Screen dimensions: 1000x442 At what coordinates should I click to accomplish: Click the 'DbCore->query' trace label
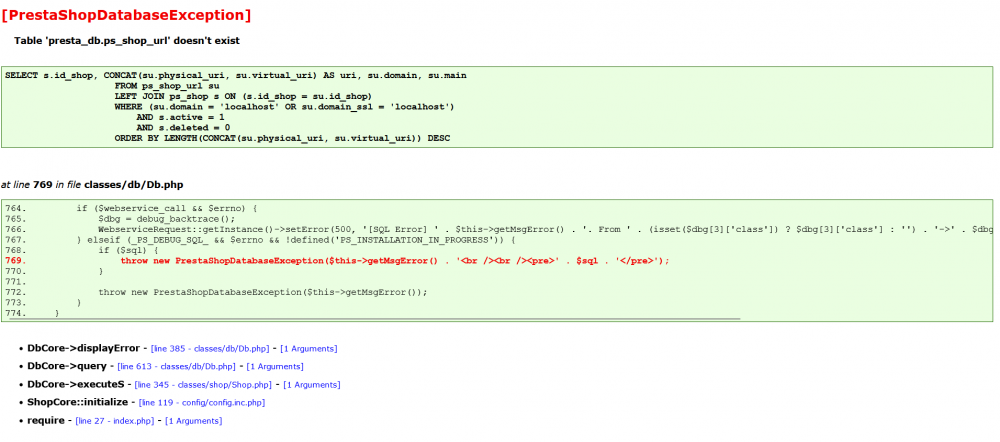[66, 366]
